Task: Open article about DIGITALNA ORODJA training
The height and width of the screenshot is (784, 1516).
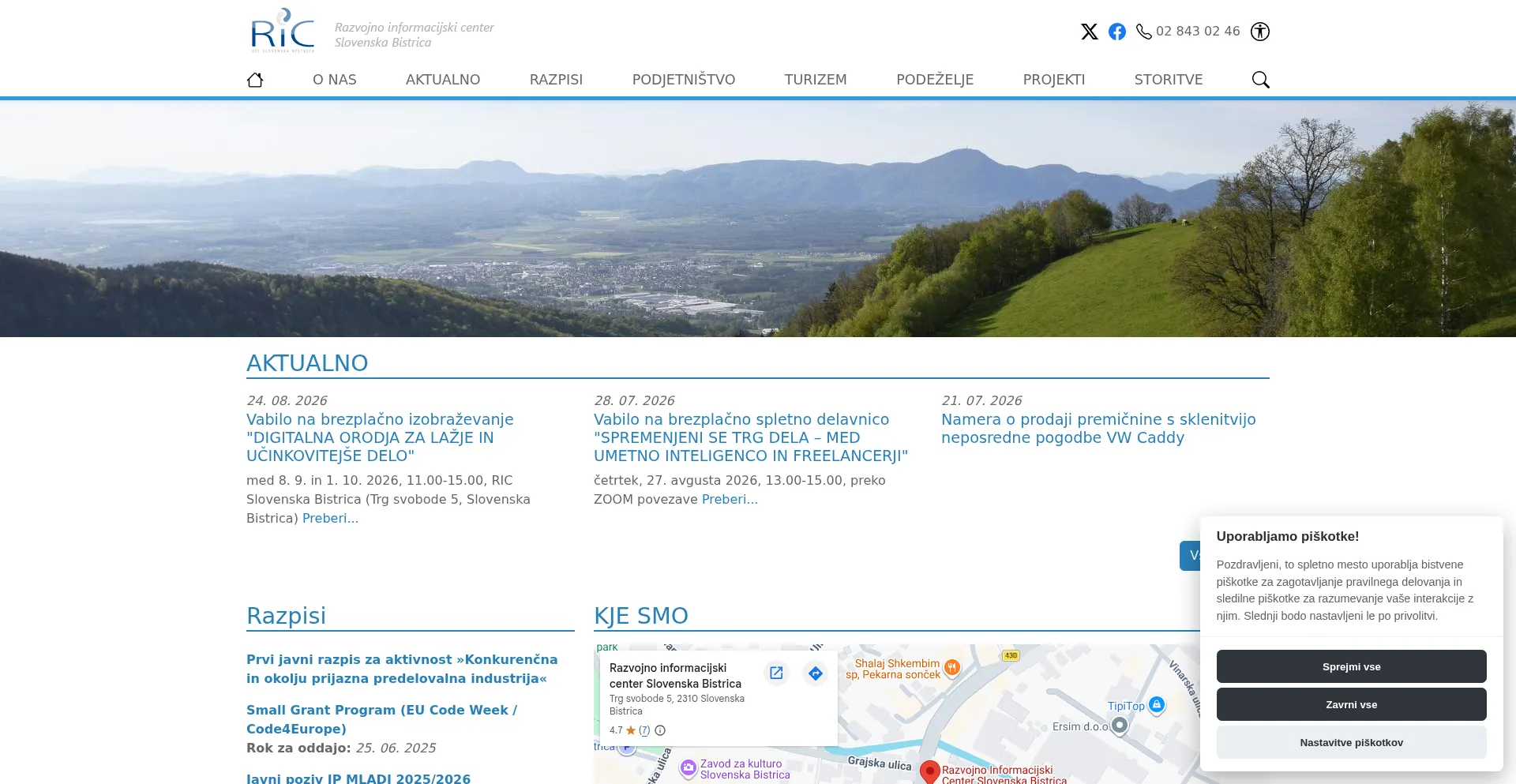Action: (380, 437)
